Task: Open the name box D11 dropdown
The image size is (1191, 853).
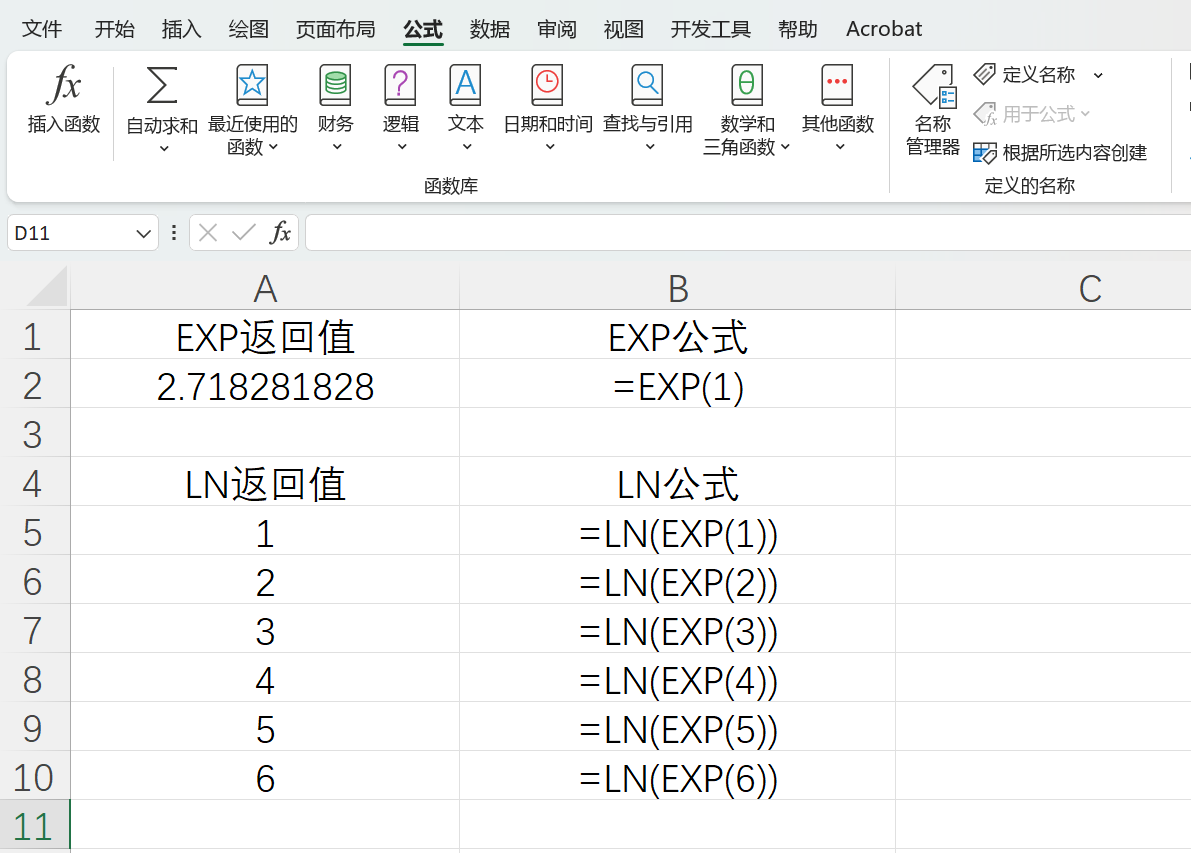Action: (x=143, y=233)
